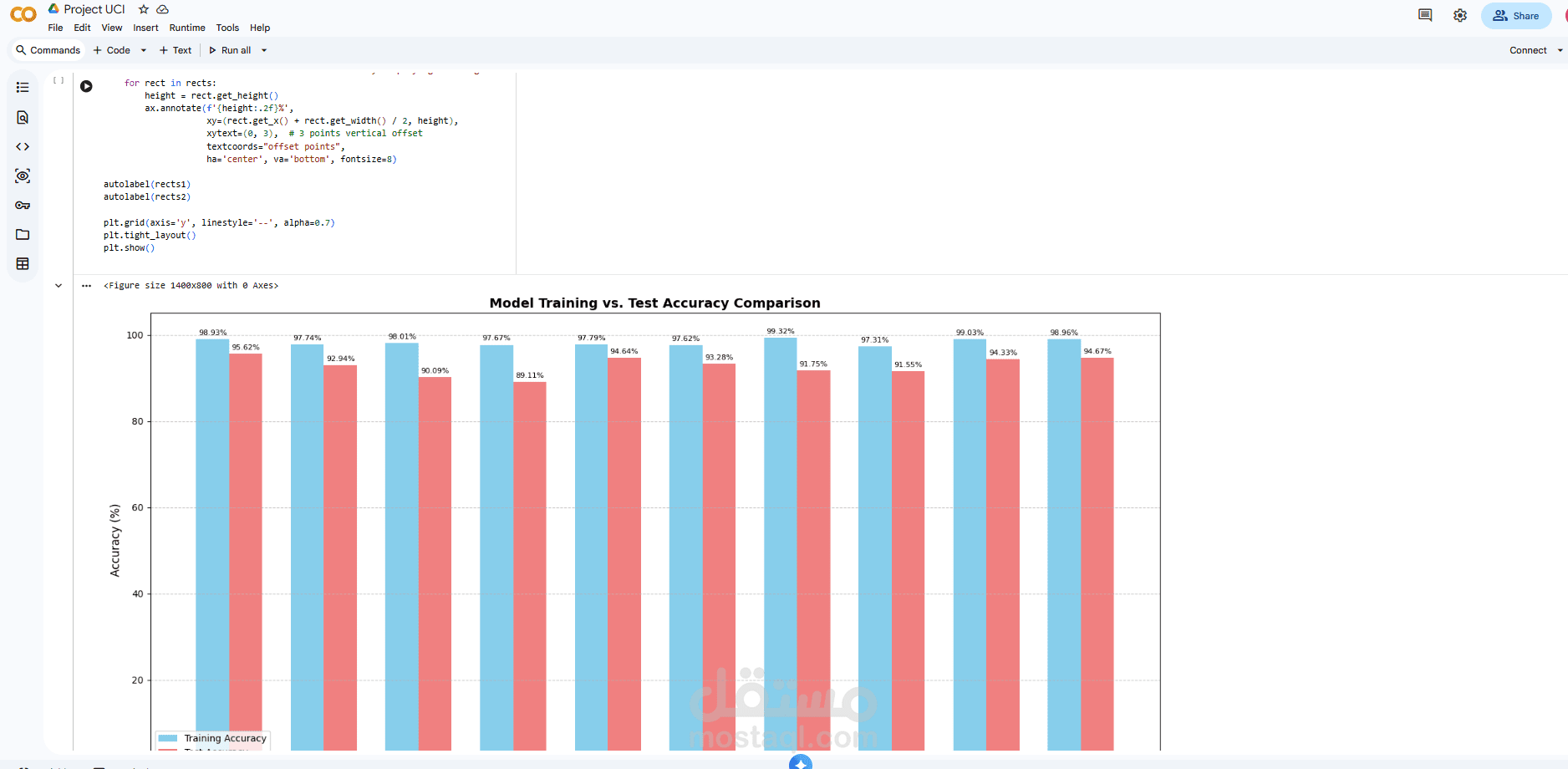This screenshot has width=1568, height=769.
Task: Open the Colab logo home link
Action: point(23,14)
